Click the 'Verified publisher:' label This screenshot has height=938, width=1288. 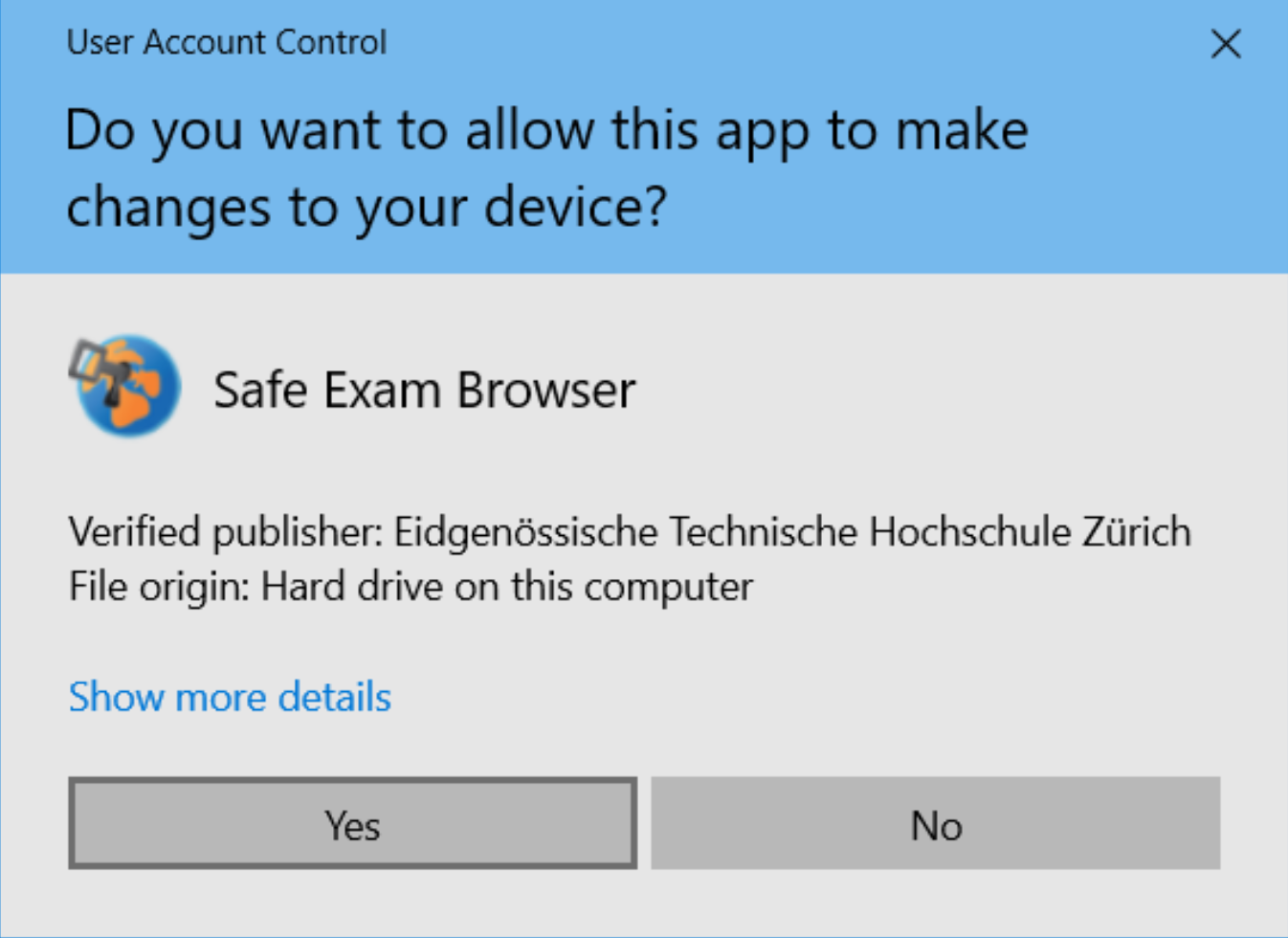coord(226,532)
